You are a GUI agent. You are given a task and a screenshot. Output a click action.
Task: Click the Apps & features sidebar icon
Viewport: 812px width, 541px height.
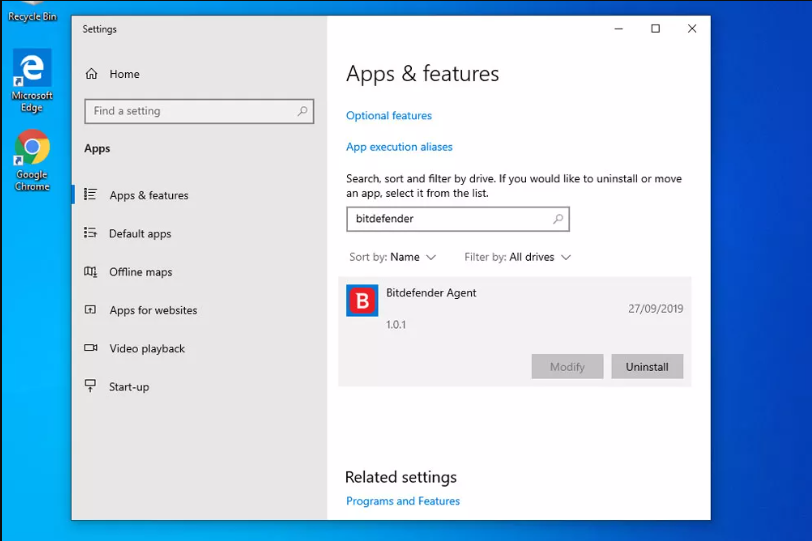[90, 195]
